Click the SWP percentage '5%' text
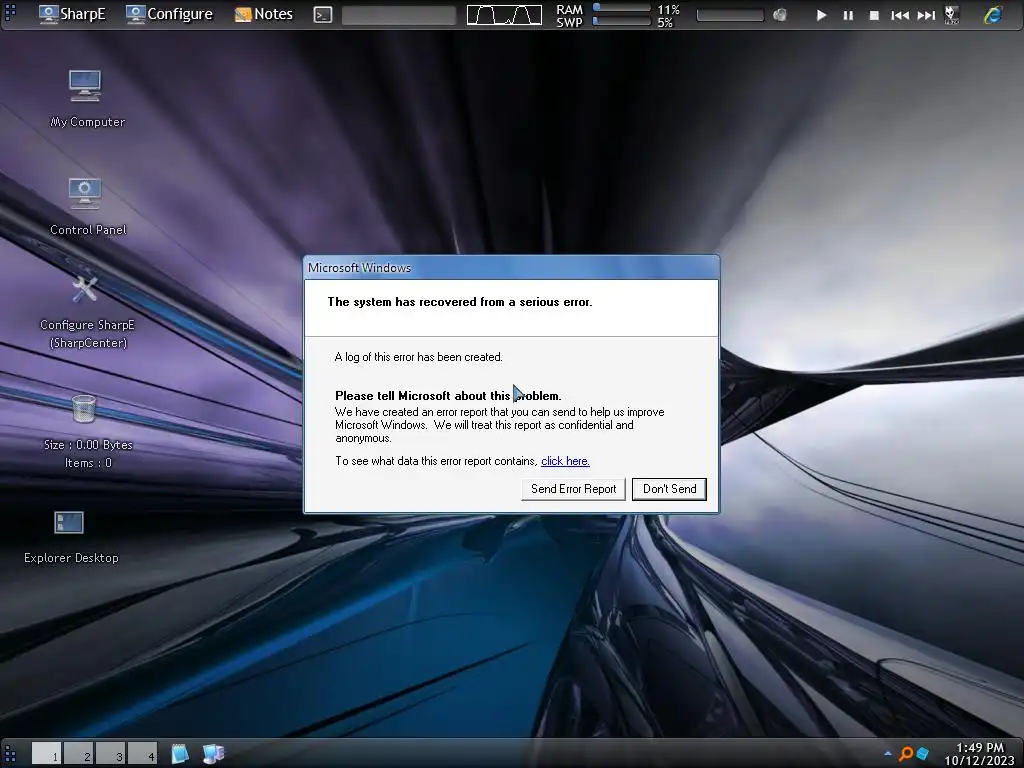 pyautogui.click(x=665, y=22)
